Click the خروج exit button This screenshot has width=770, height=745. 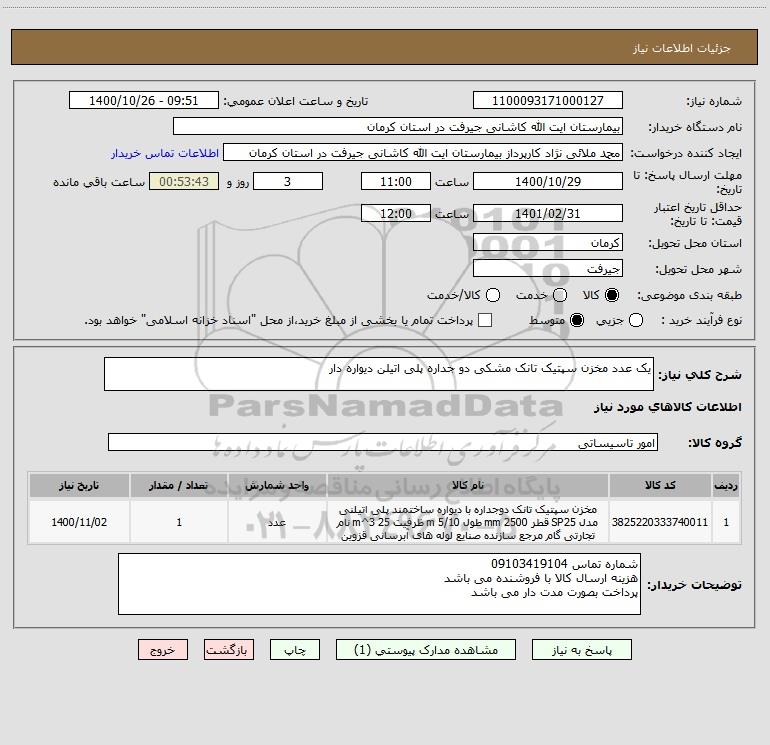(x=163, y=650)
